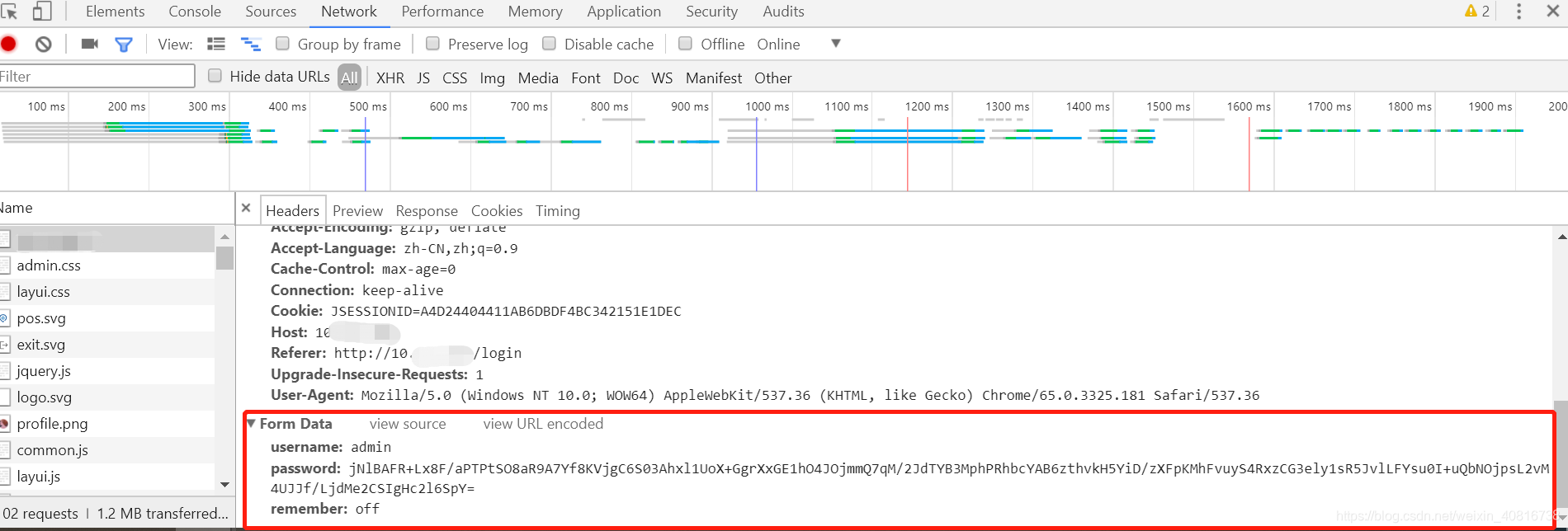
Task: Filter requests by Doc
Action: point(626,78)
